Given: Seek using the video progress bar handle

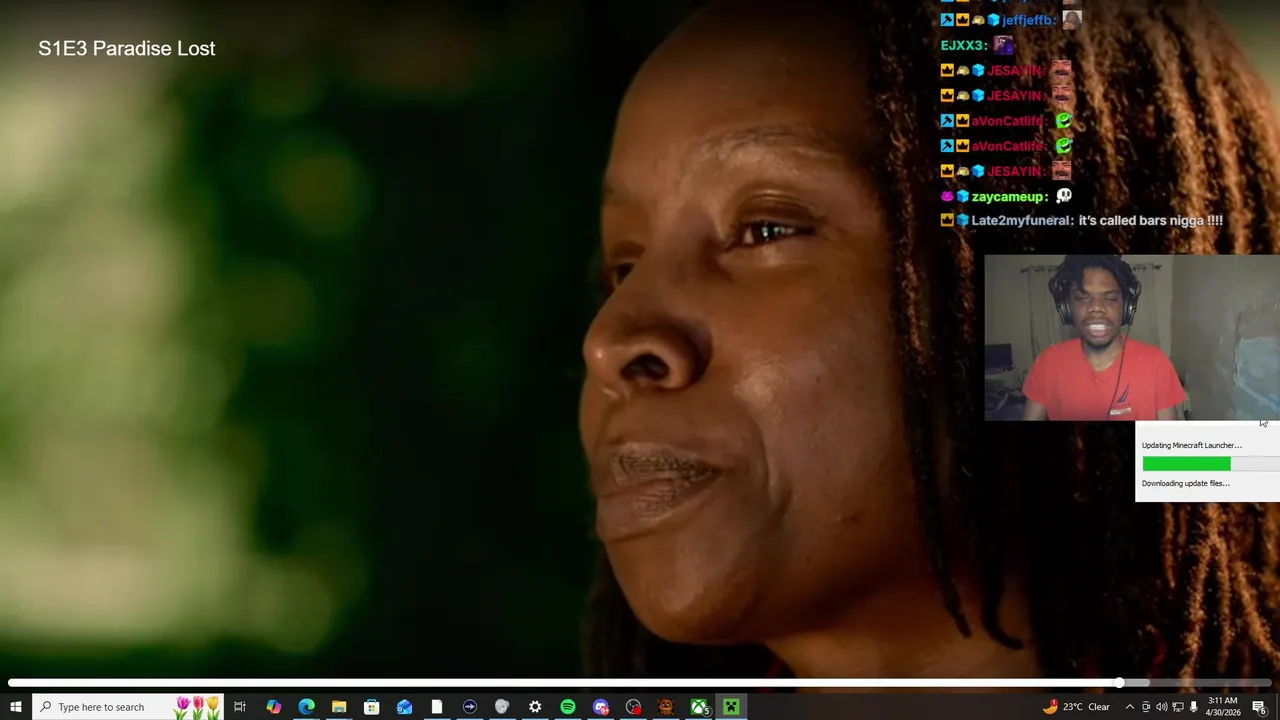Looking at the screenshot, I should (x=1119, y=683).
